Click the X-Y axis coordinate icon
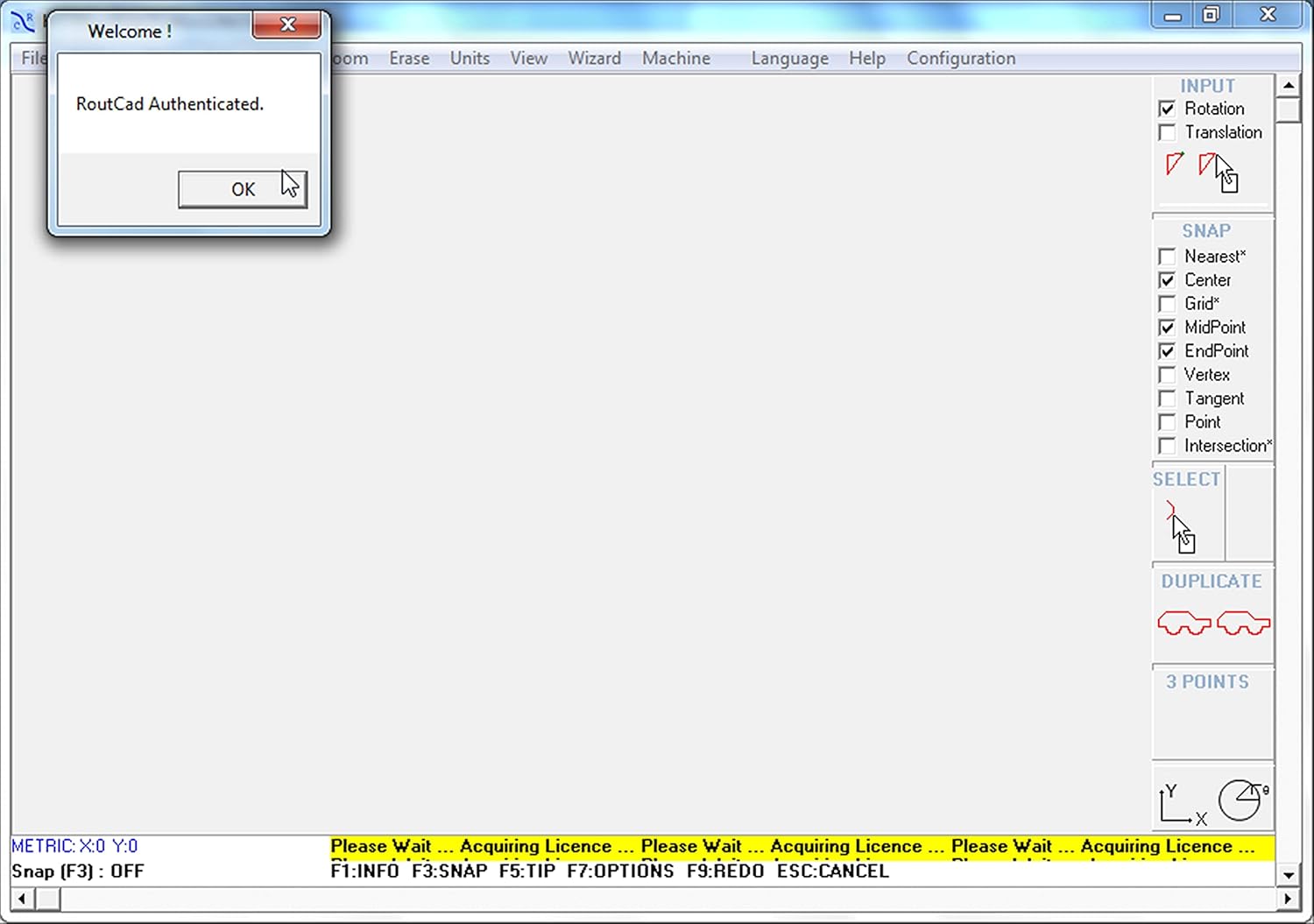The height and width of the screenshot is (924, 1314). [x=1183, y=804]
